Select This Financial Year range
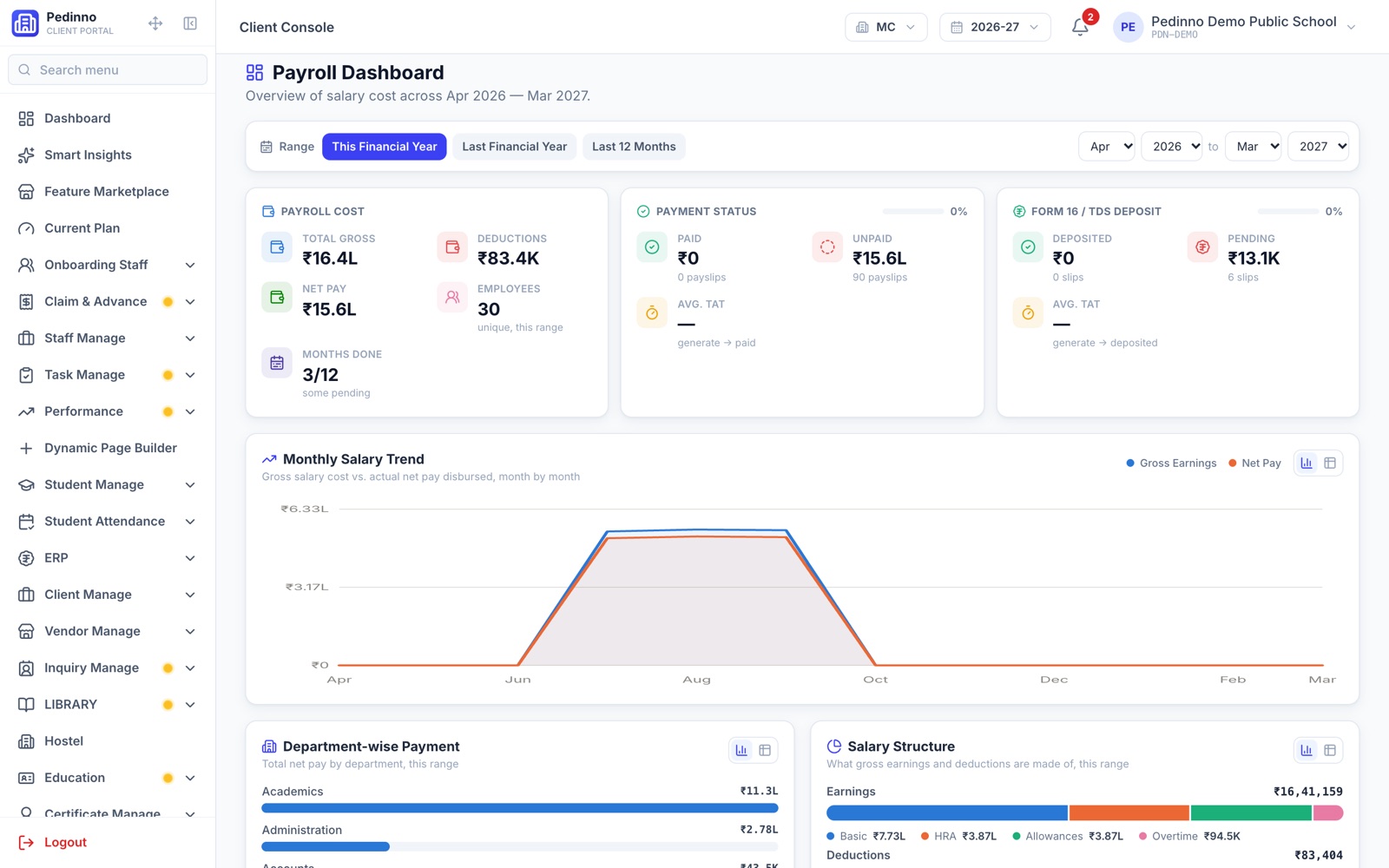Viewport: 1389px width, 868px height. [385, 147]
